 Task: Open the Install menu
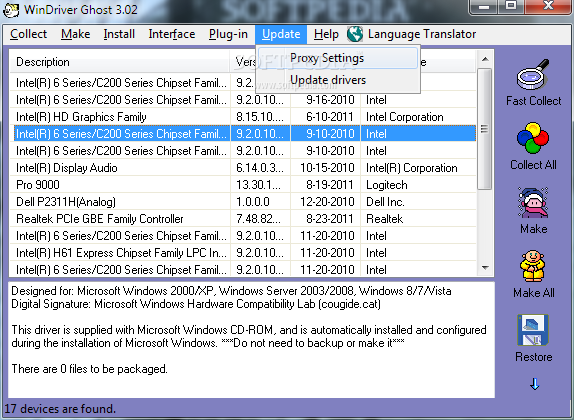(x=119, y=34)
